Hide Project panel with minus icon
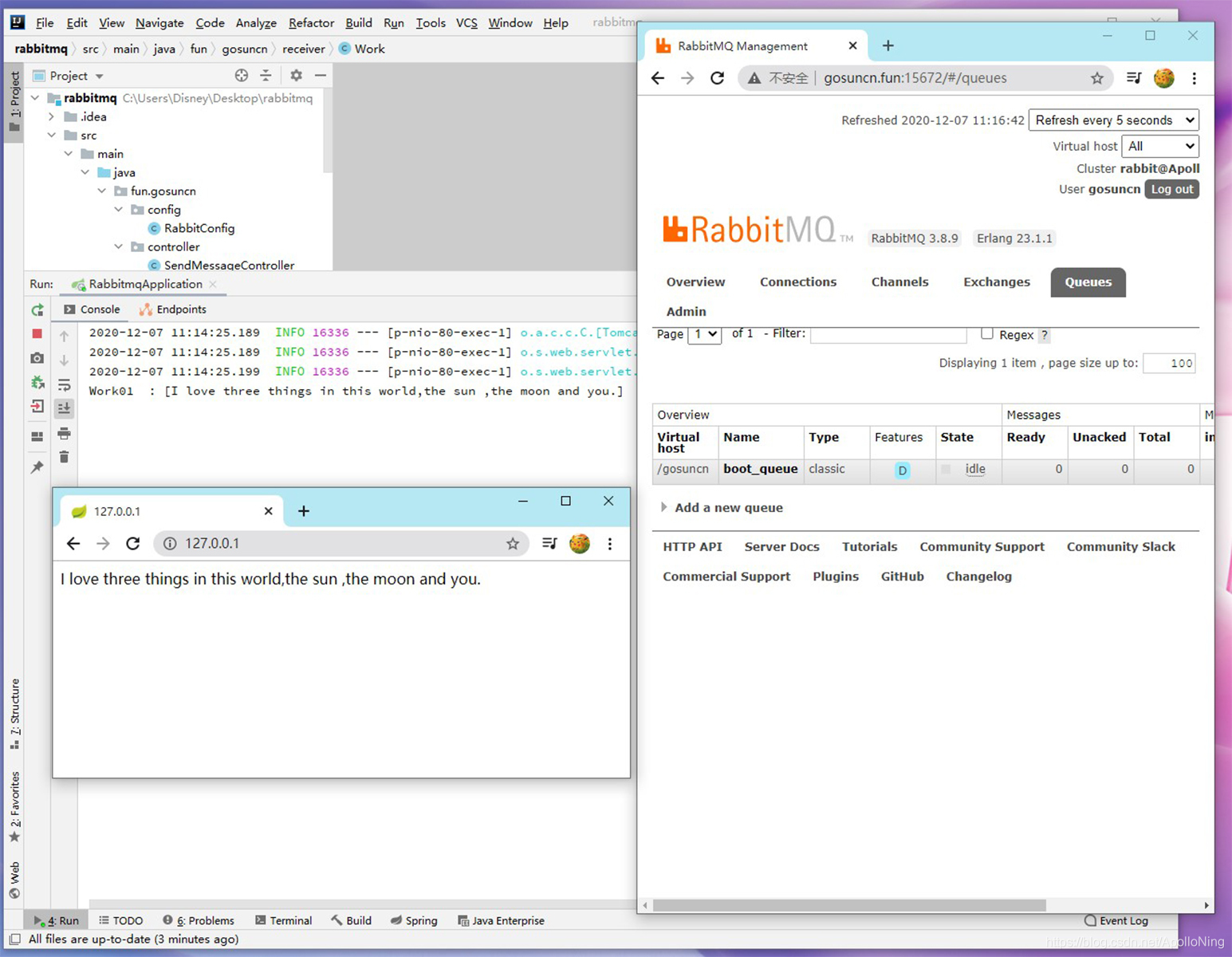The height and width of the screenshot is (957, 1232). tap(321, 75)
